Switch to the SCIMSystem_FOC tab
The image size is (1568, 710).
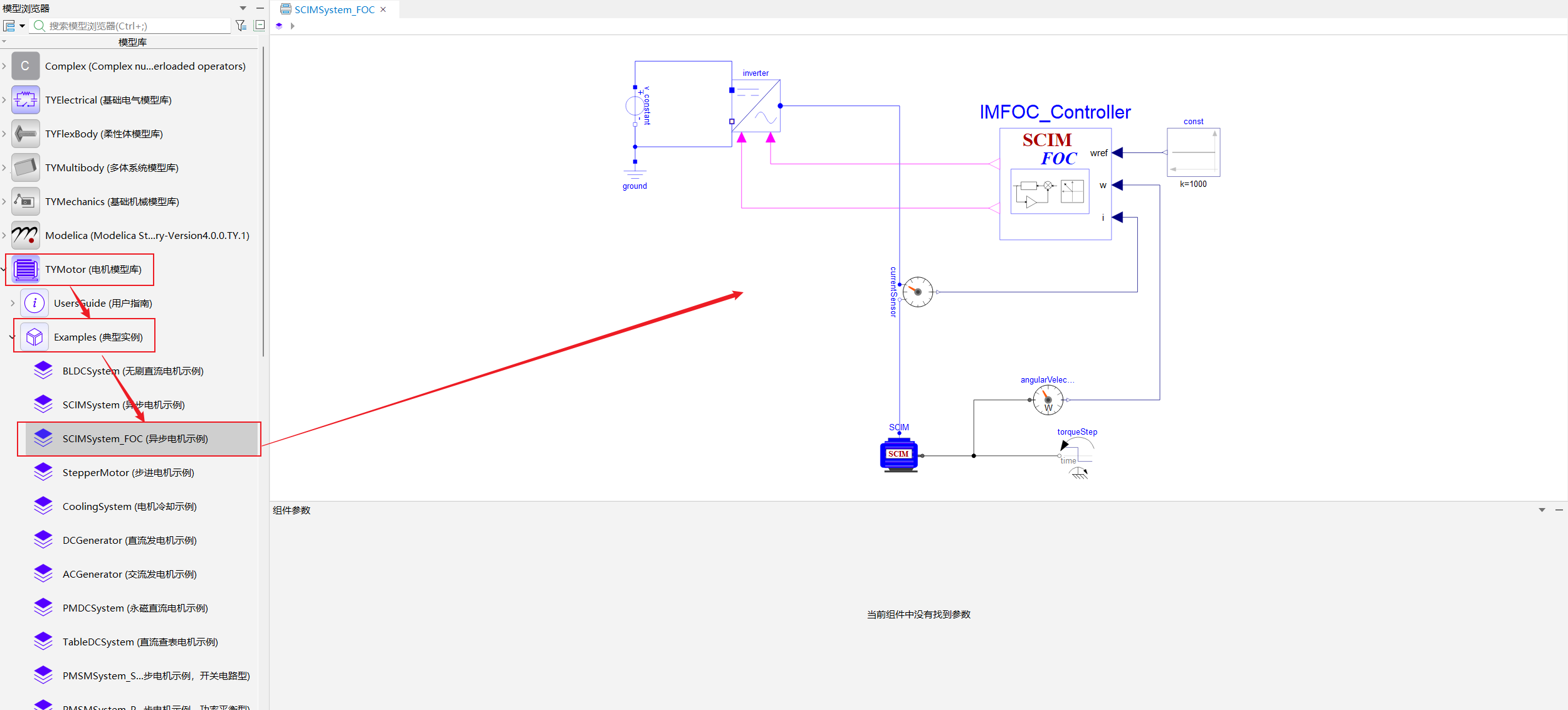334,9
